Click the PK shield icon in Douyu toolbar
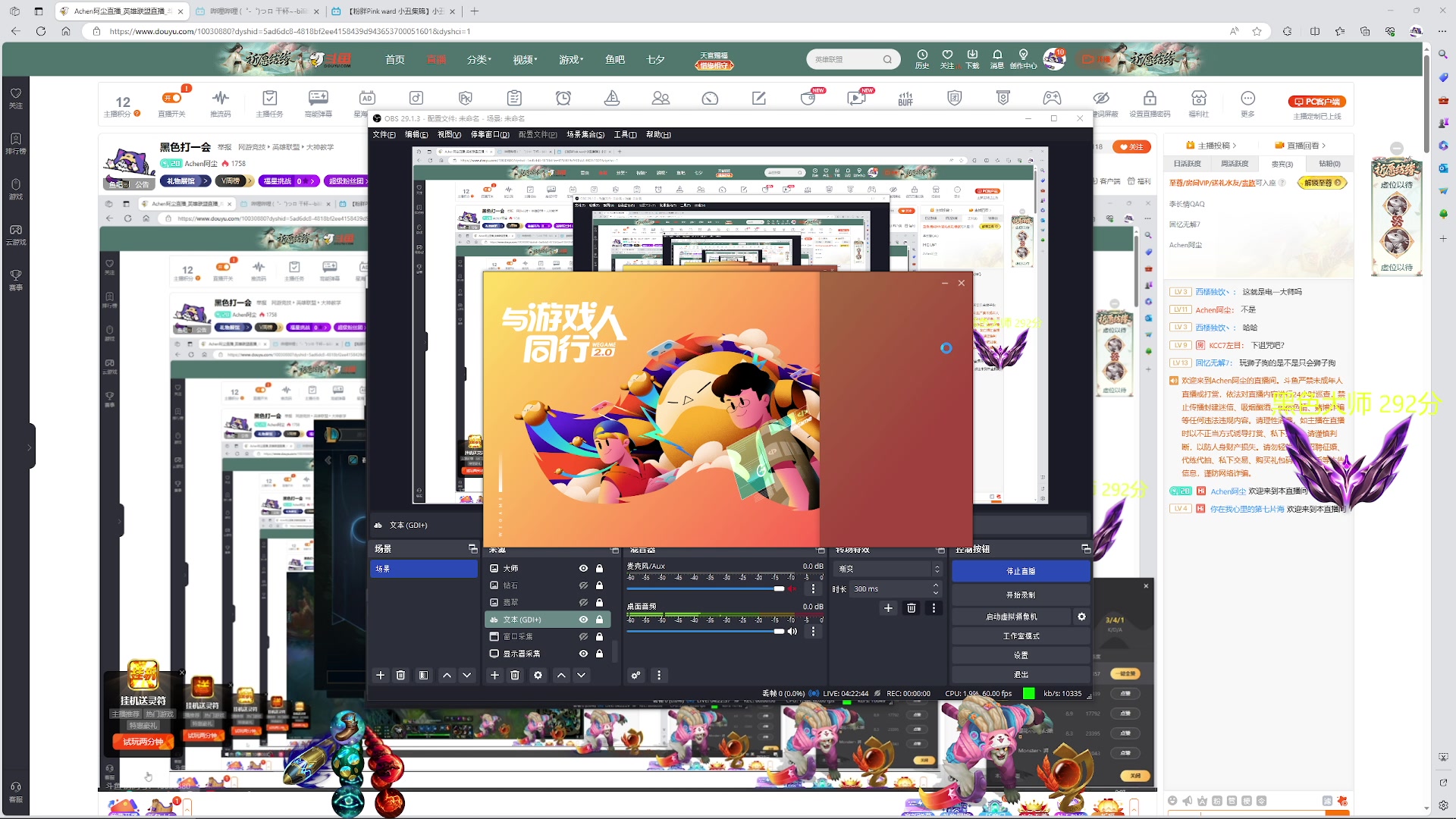The image size is (1456, 819). (x=466, y=98)
